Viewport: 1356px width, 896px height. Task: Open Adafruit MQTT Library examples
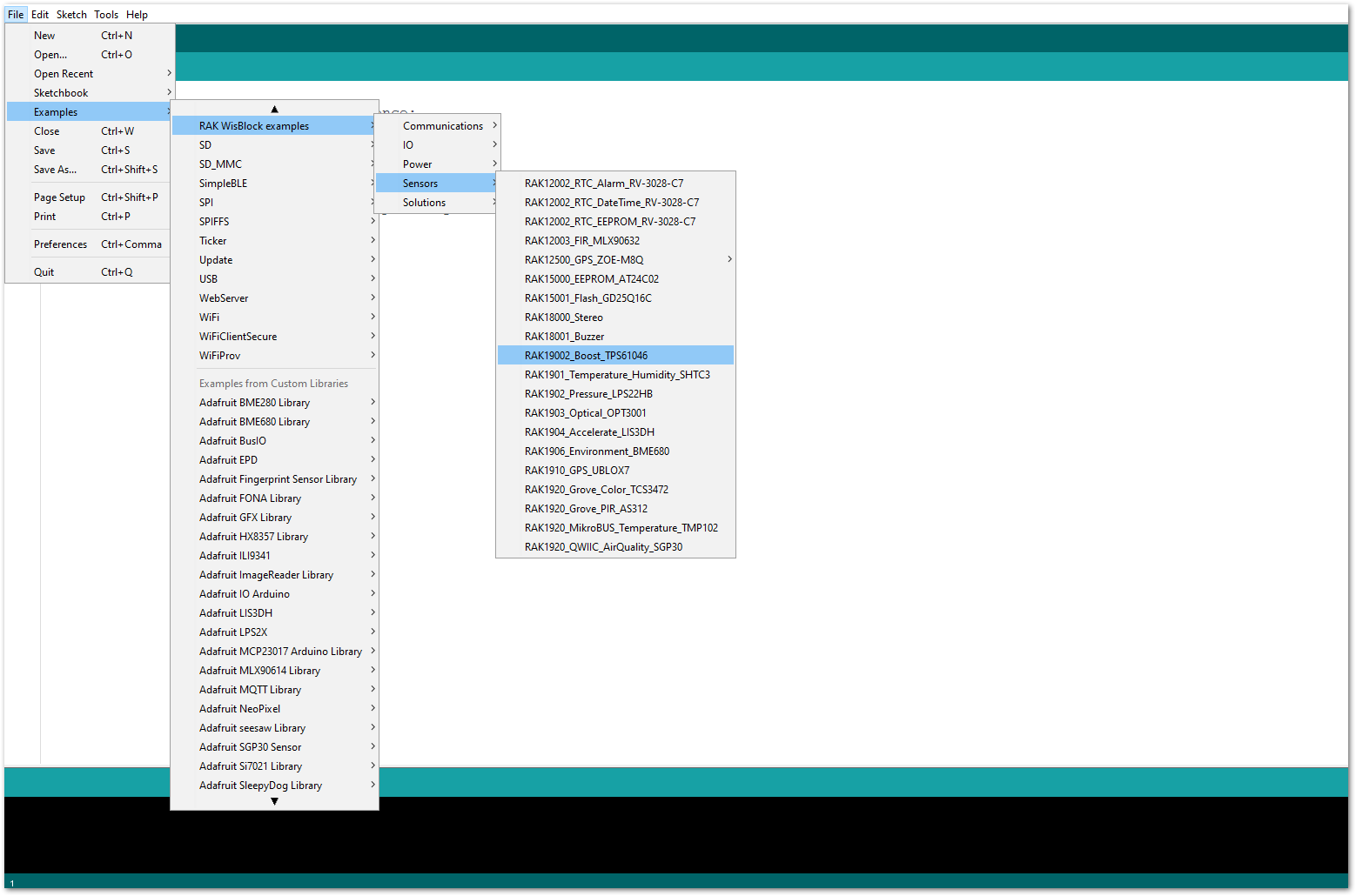(x=274, y=690)
